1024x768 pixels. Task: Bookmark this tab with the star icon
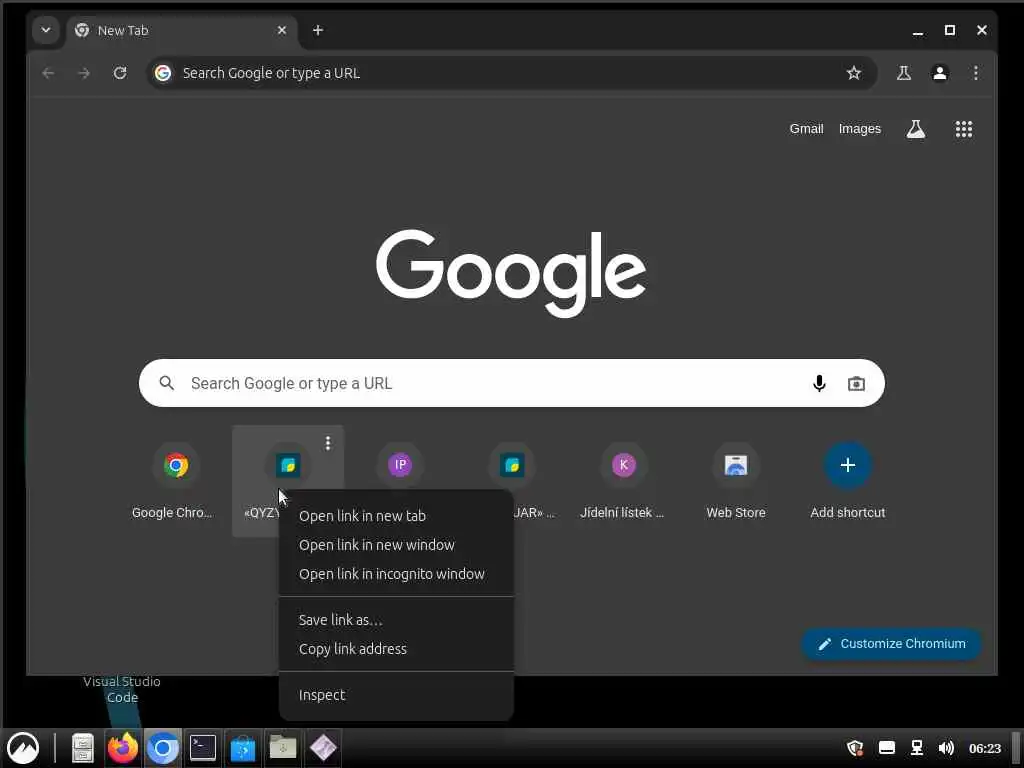[x=854, y=73]
